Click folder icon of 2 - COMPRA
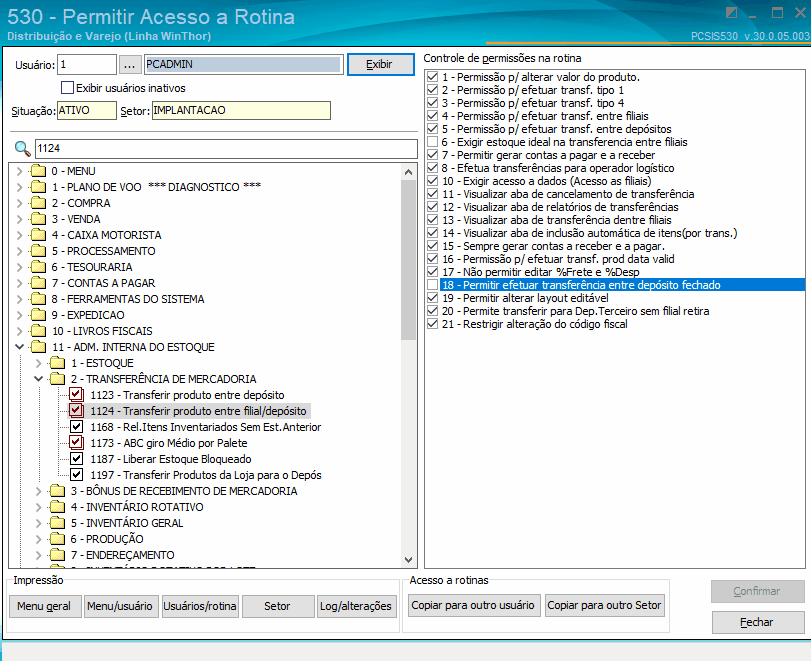This screenshot has height=661, width=811. [38, 203]
